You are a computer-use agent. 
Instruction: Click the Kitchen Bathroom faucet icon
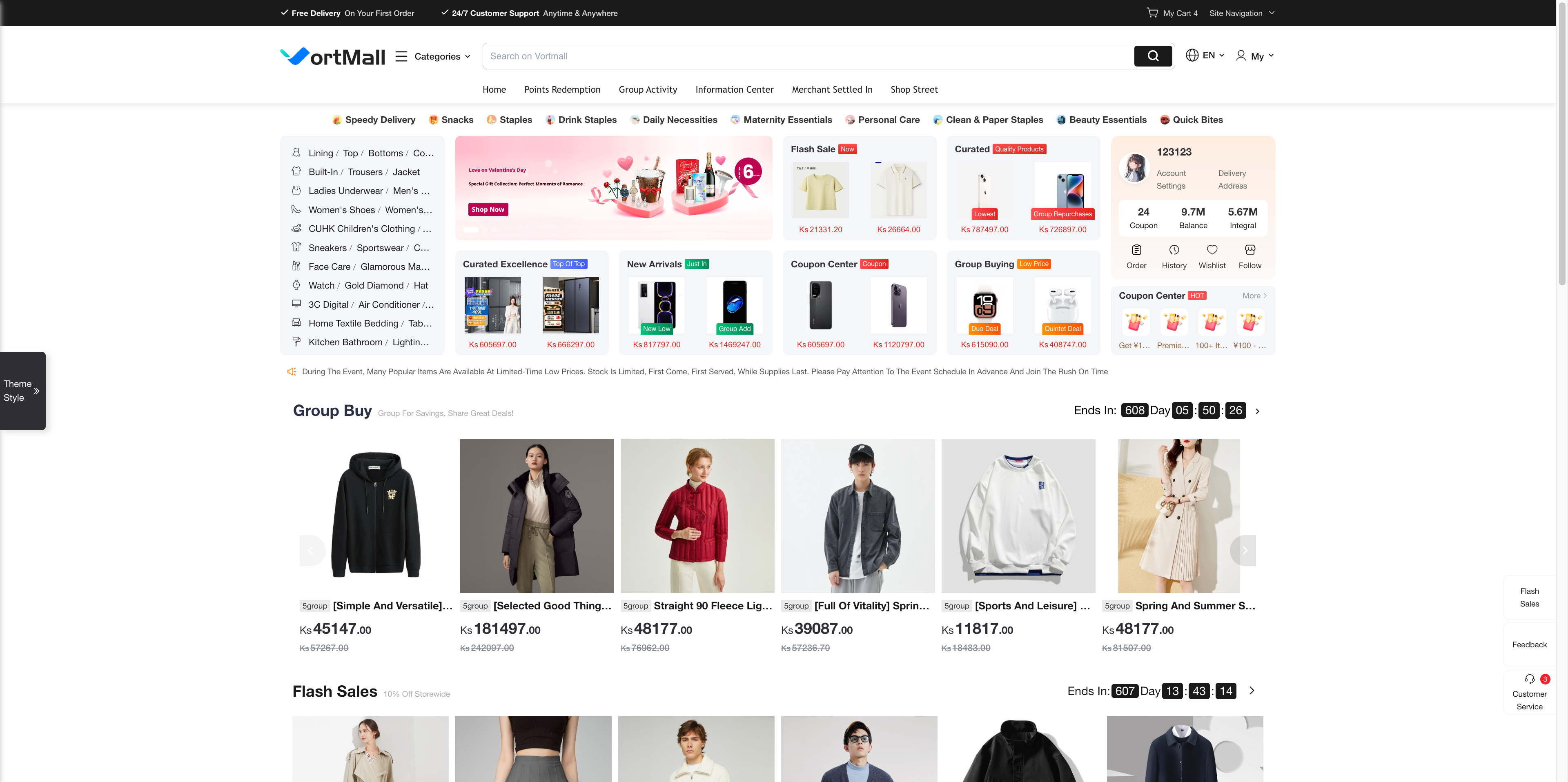tap(296, 341)
